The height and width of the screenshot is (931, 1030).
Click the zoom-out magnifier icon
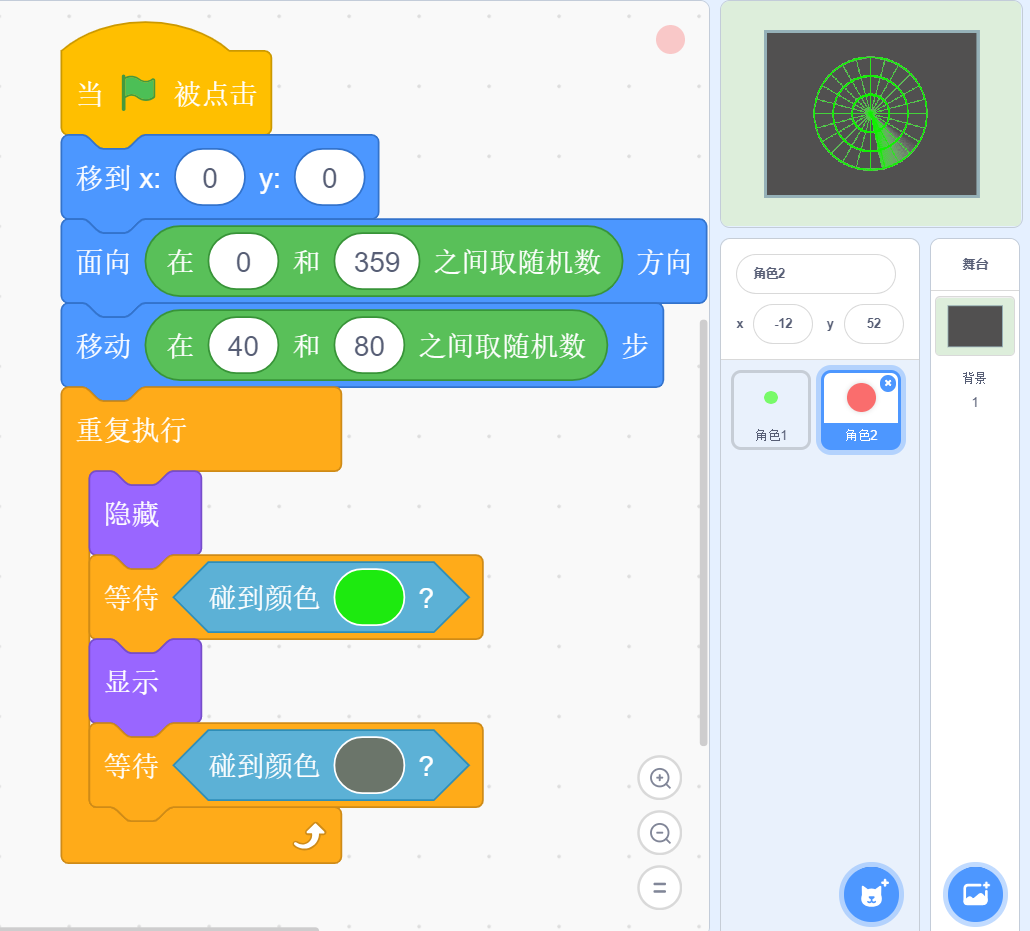click(660, 832)
